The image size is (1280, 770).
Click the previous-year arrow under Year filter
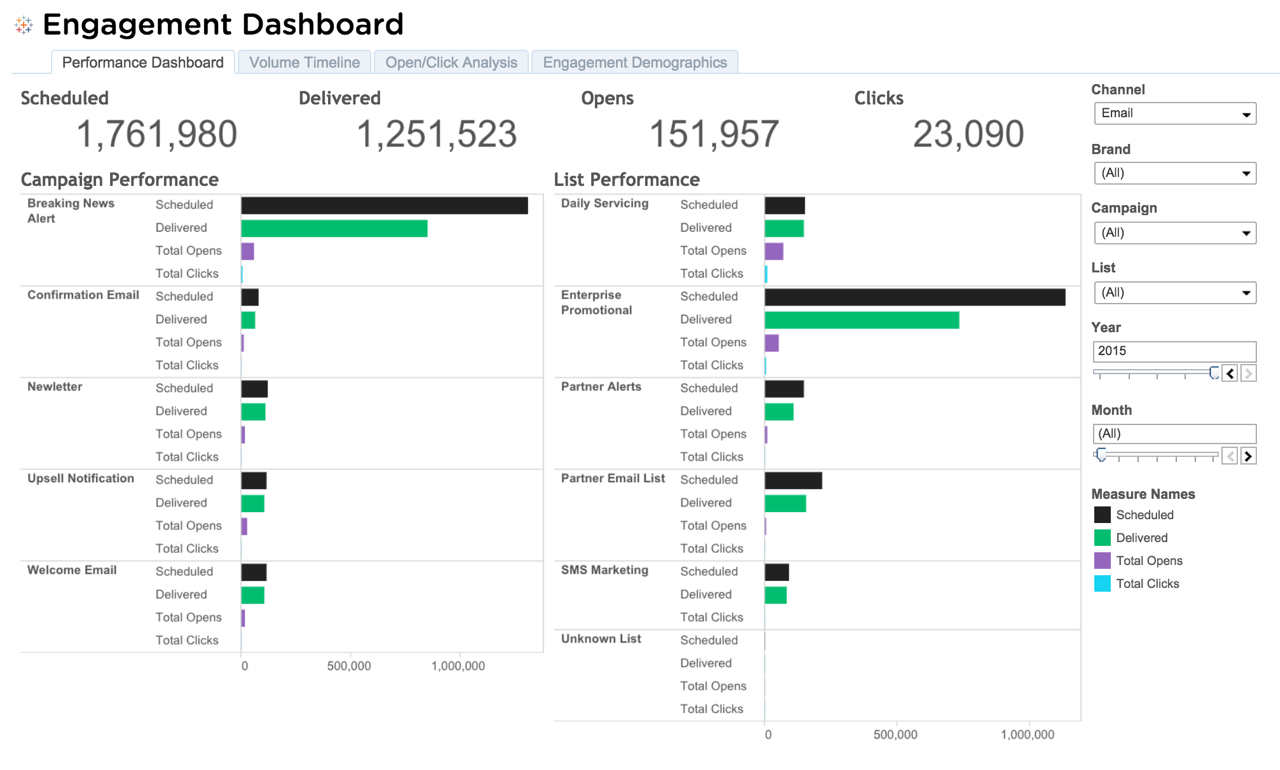(x=1230, y=372)
